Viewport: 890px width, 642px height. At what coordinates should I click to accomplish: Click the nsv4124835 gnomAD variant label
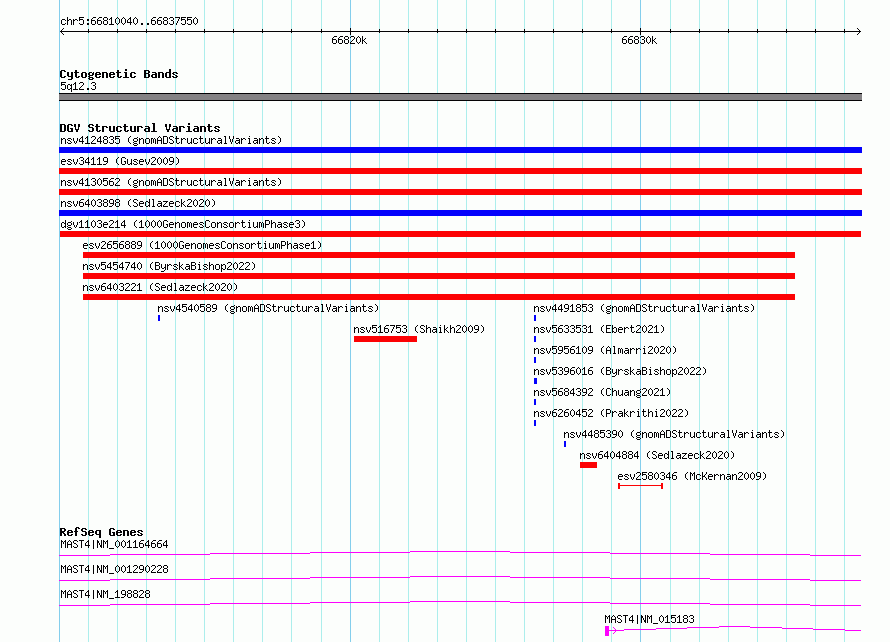pos(171,140)
